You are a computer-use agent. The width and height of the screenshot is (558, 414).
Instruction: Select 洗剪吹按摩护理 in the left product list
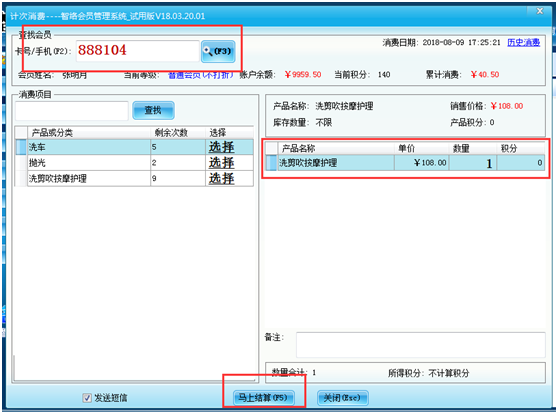(x=135, y=178)
